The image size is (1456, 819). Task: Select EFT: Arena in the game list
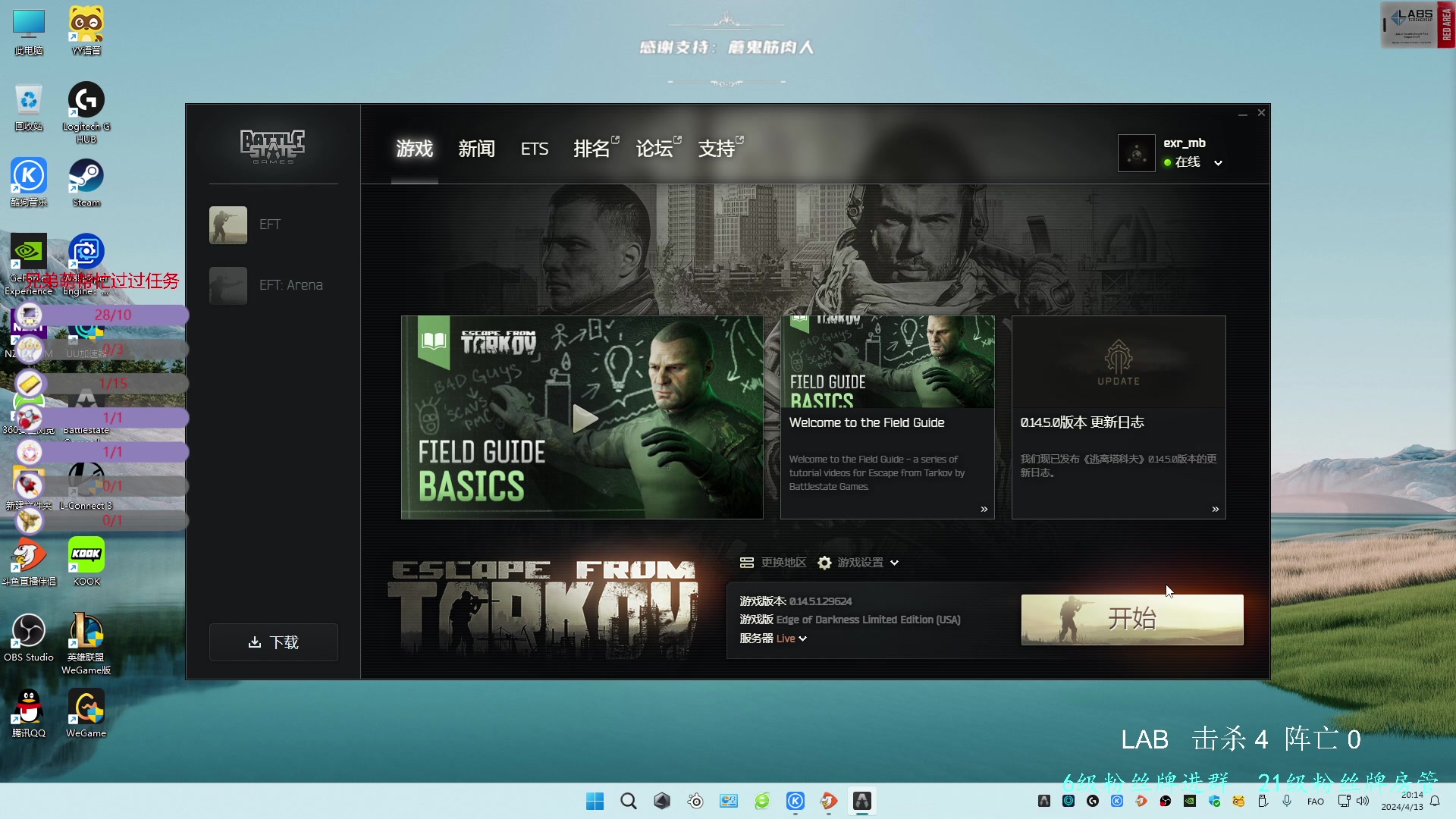273,285
